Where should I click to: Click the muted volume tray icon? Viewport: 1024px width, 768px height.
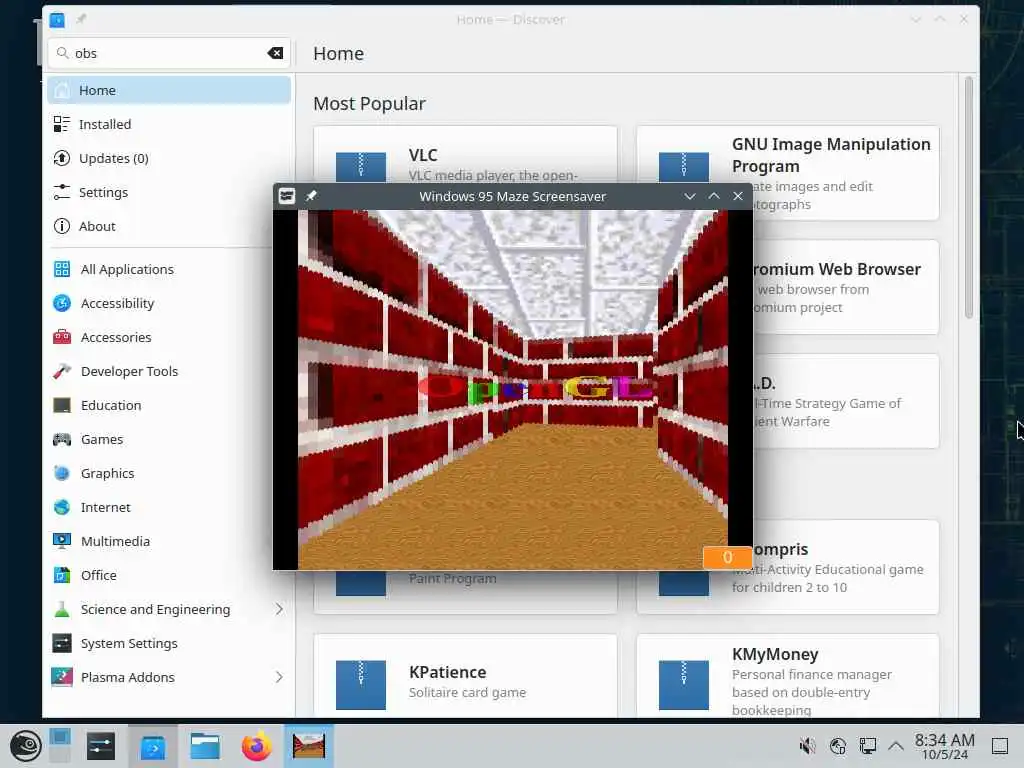click(x=808, y=746)
